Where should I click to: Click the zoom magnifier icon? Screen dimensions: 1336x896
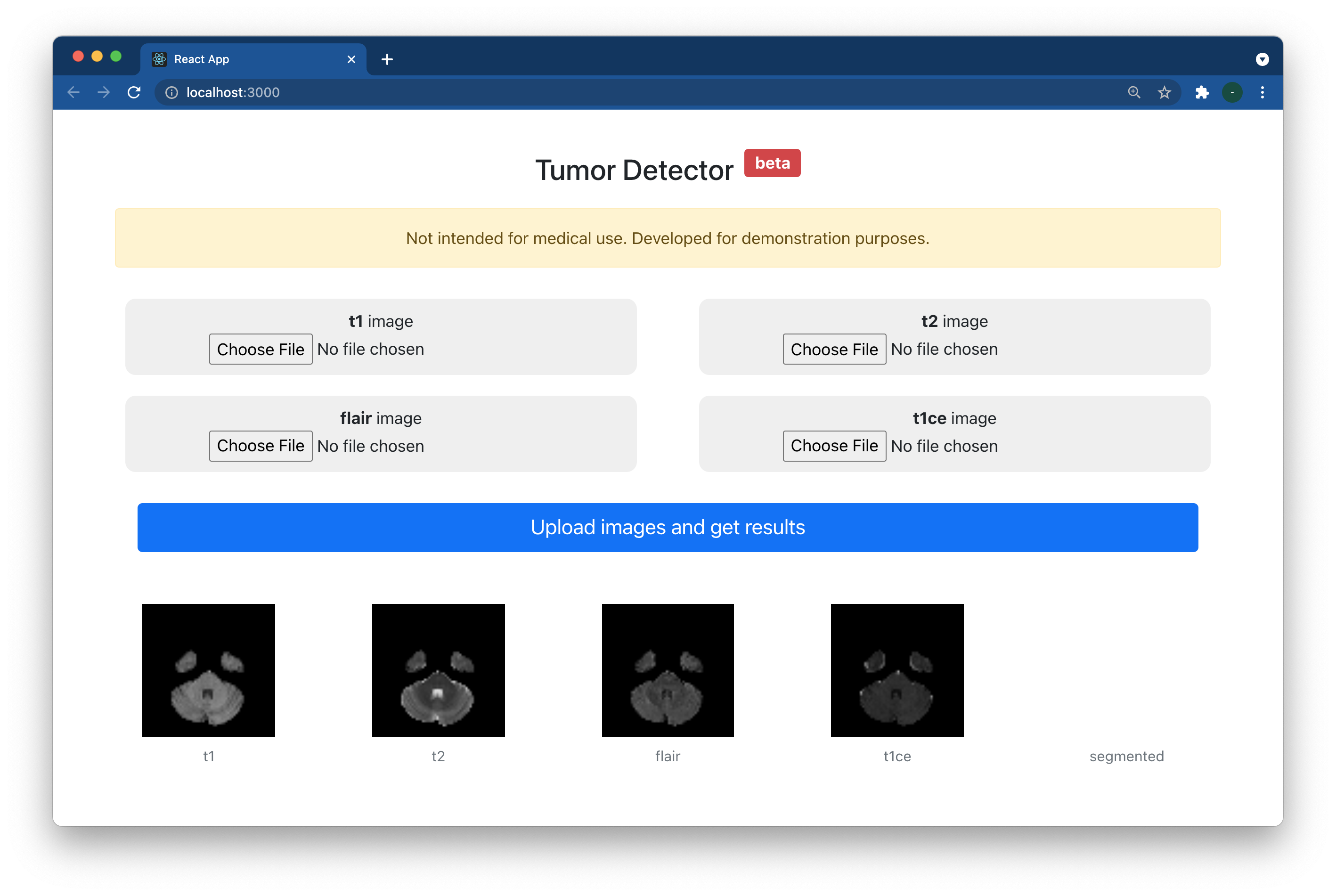click(x=1134, y=92)
